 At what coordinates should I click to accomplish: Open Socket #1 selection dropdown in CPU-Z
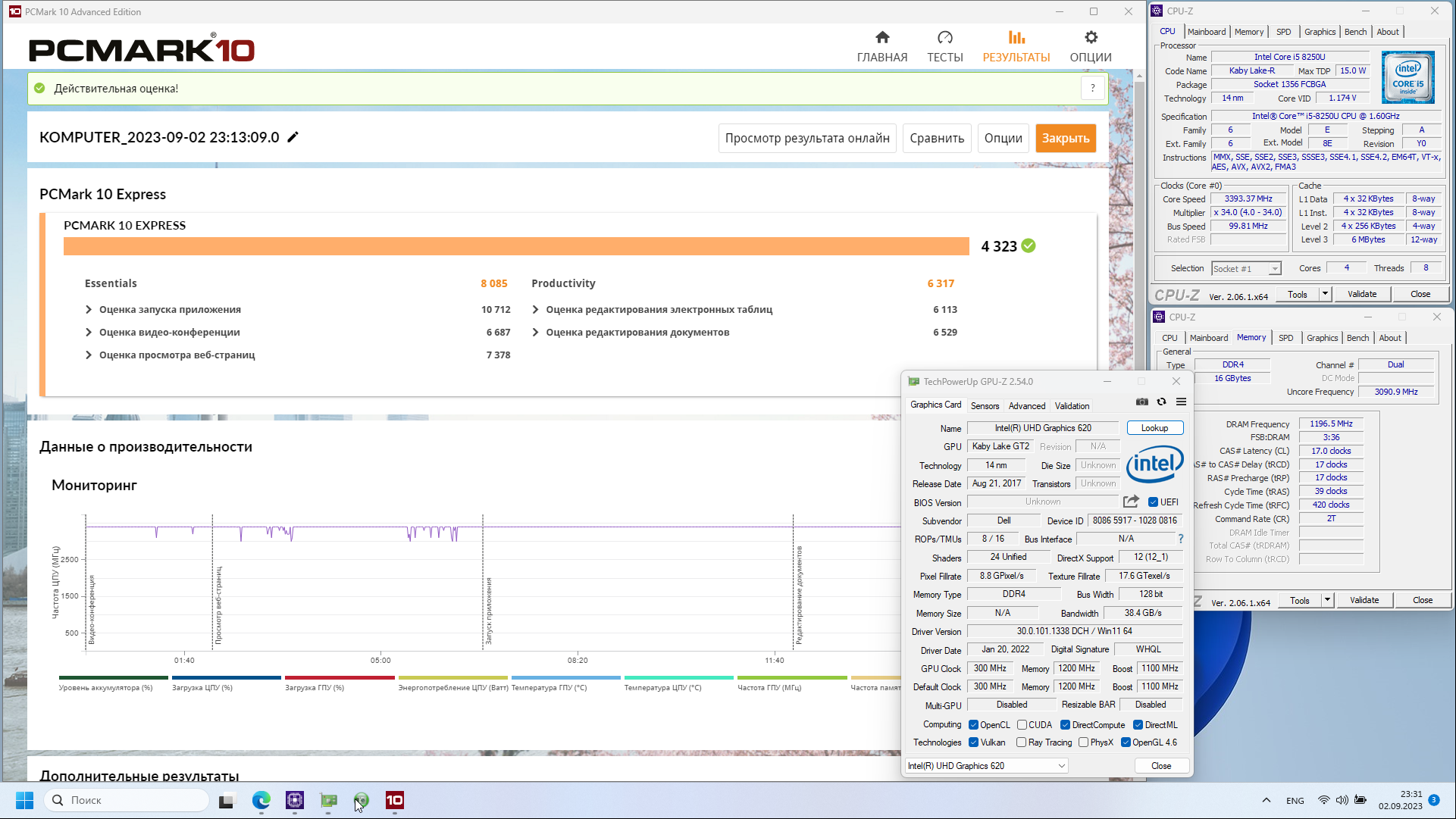pyautogui.click(x=1246, y=269)
